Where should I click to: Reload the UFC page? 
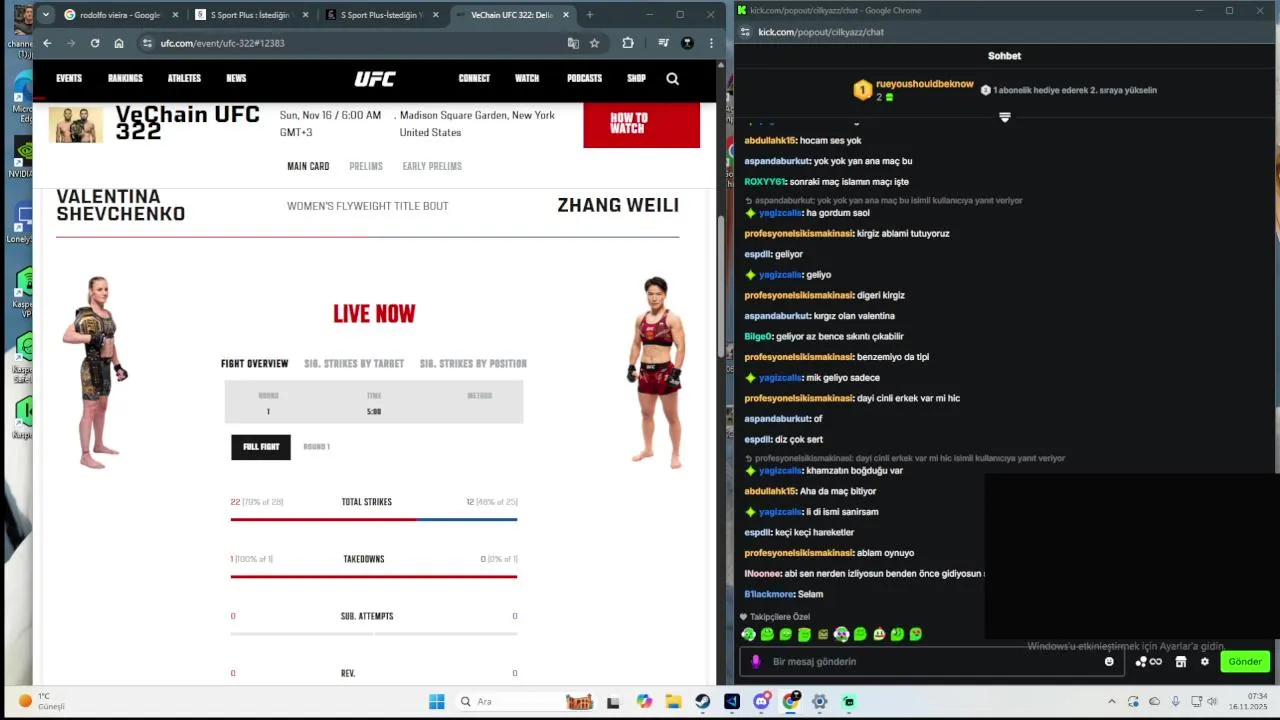[95, 43]
